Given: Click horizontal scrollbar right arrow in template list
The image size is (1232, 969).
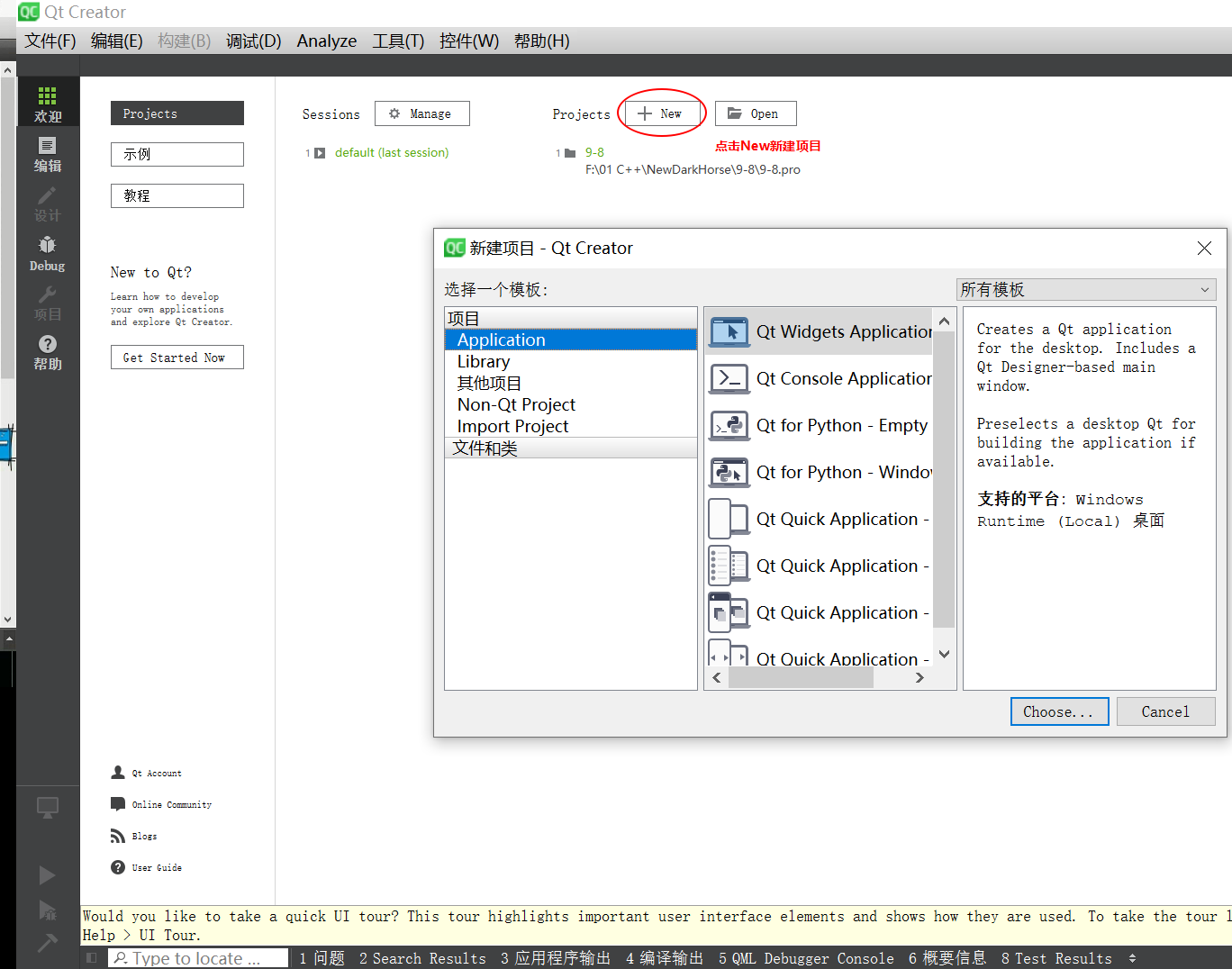Looking at the screenshot, I should [x=919, y=678].
